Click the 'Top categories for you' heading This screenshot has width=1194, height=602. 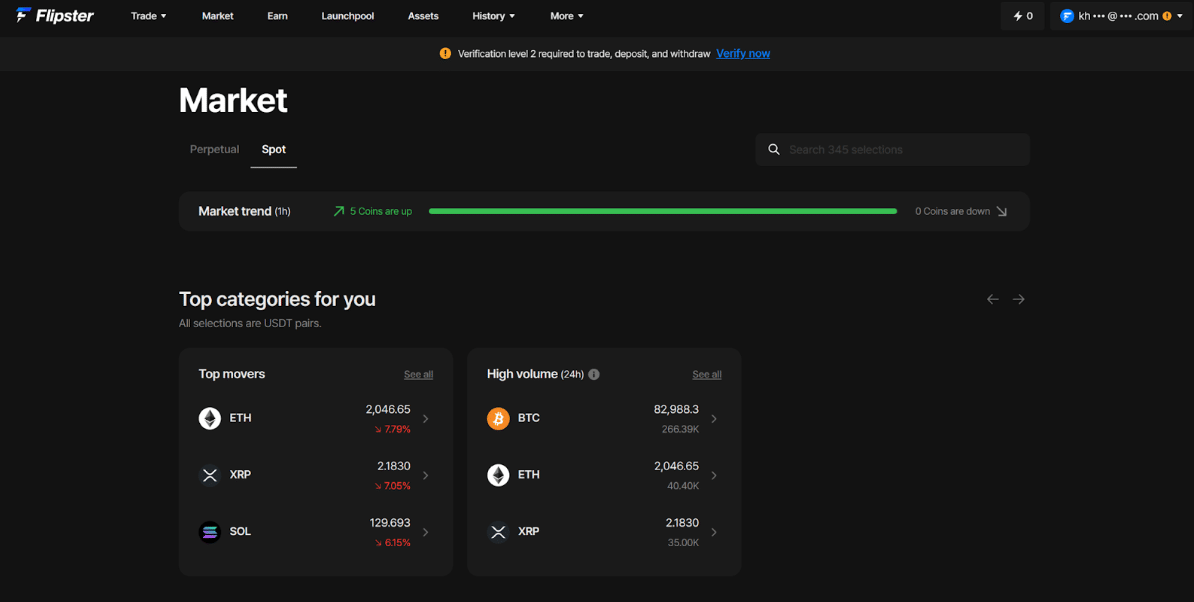(x=277, y=299)
